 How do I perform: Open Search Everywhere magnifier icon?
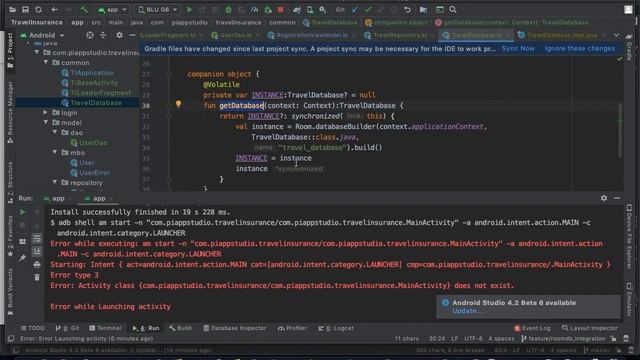453,9
